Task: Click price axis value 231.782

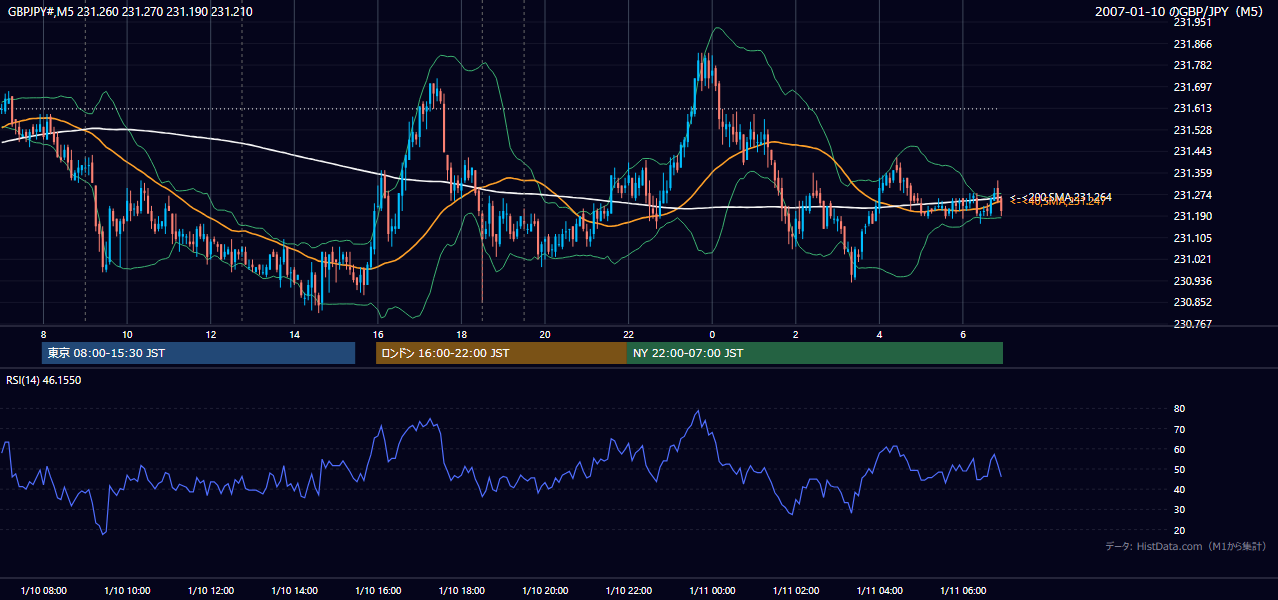Action: click(x=1192, y=65)
